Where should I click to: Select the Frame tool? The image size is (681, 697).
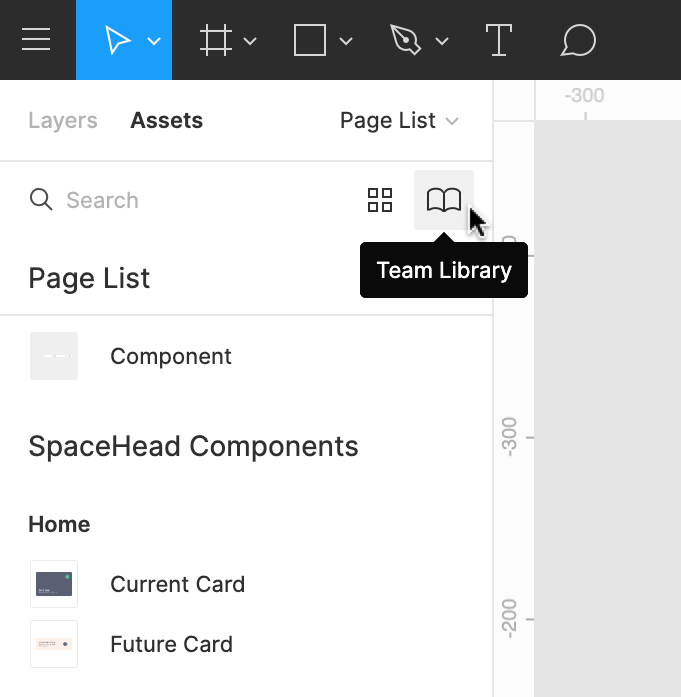215,40
